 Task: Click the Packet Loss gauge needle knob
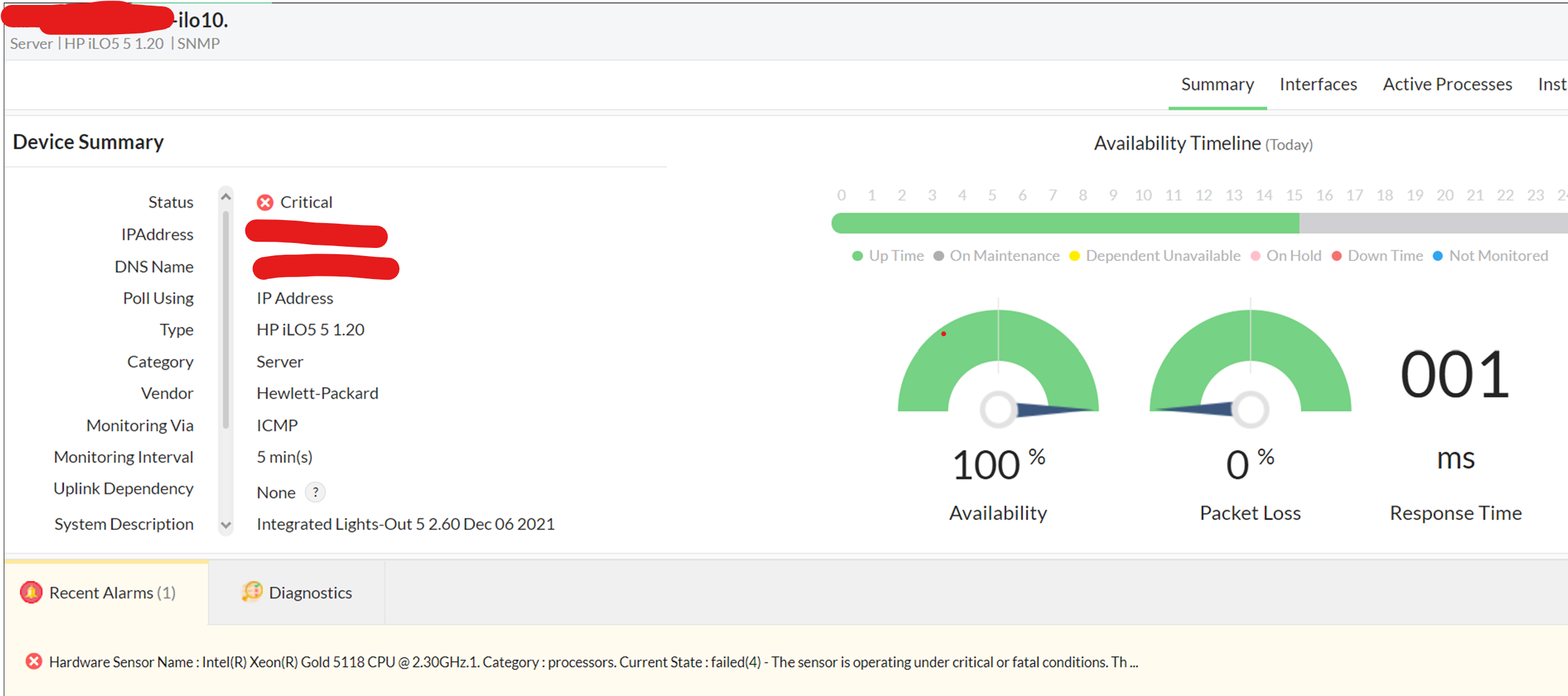tap(1250, 409)
